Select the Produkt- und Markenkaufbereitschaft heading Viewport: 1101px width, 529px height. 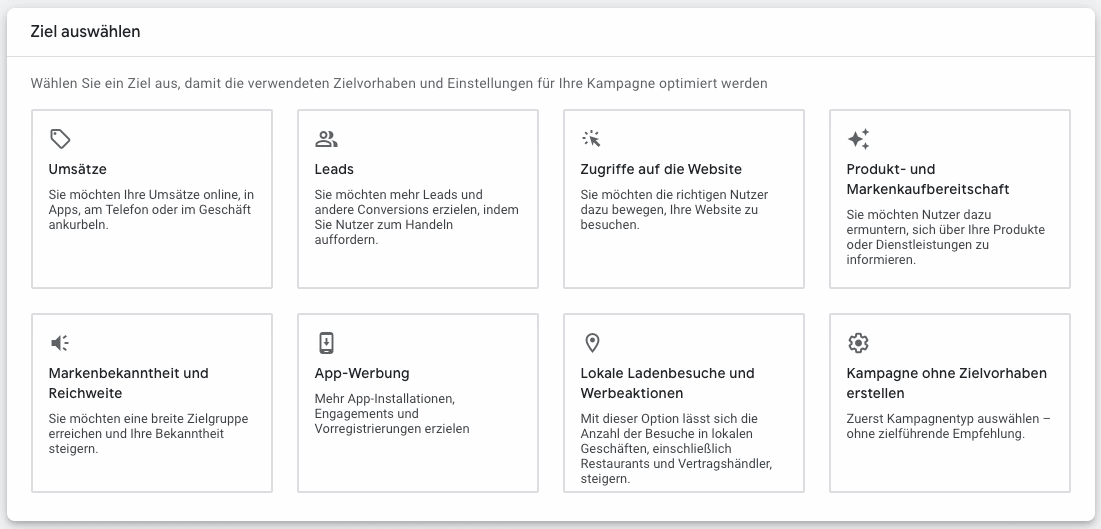pyautogui.click(x=928, y=179)
